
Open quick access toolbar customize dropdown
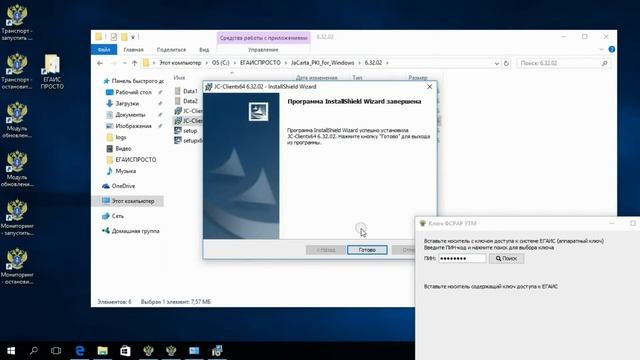click(133, 37)
